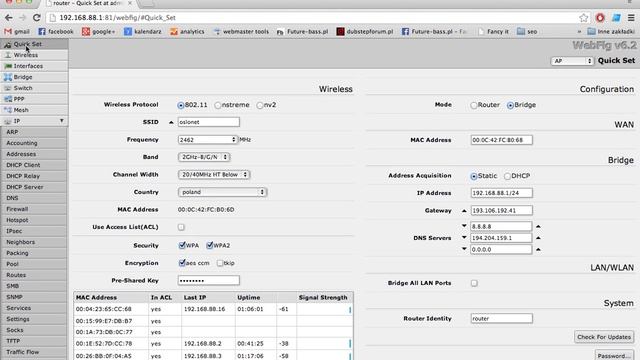
Task: Toggle Use Access List (ACL) checkbox
Action: [x=181, y=227]
